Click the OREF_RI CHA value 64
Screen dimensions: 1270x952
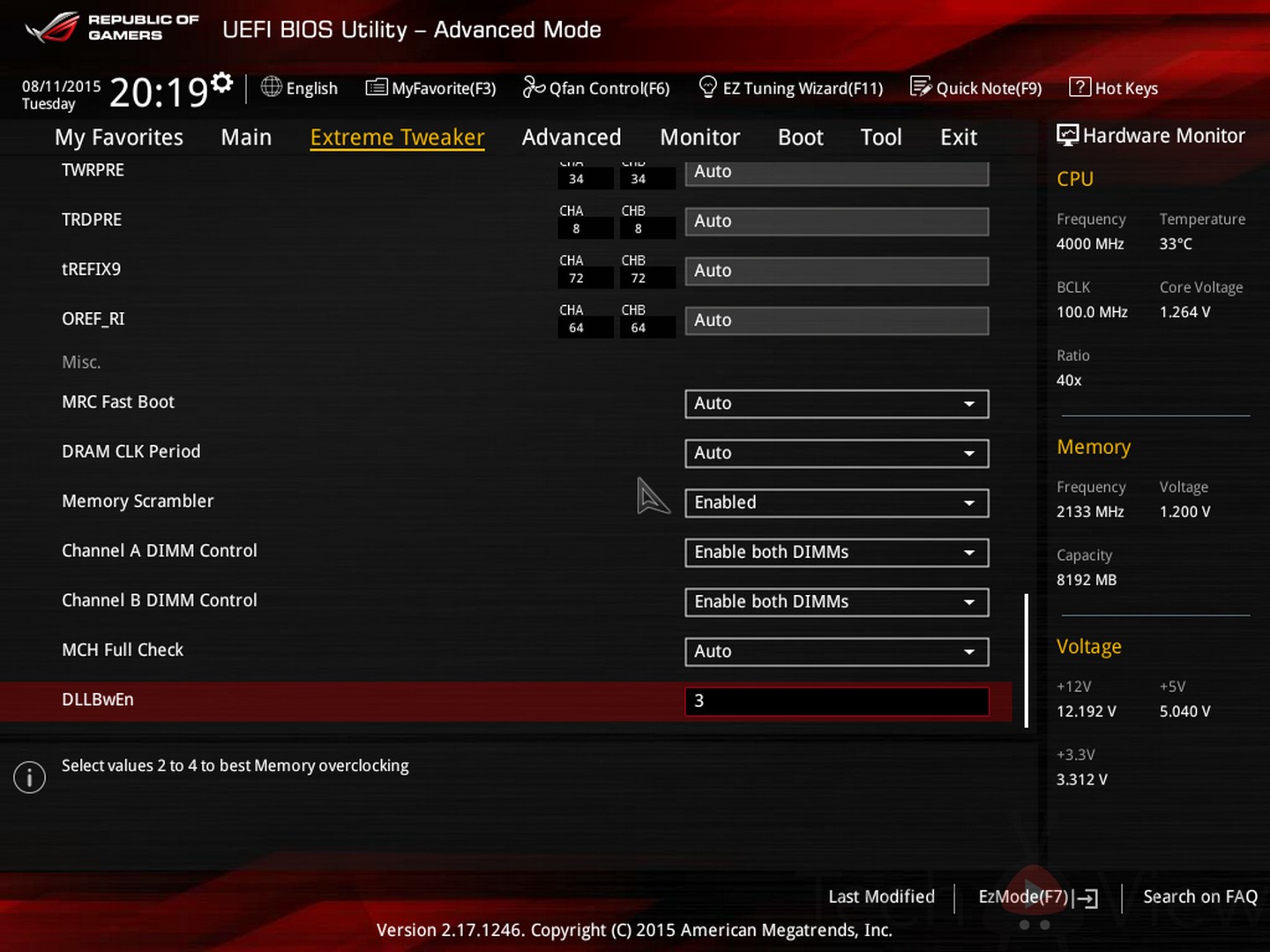(586, 328)
